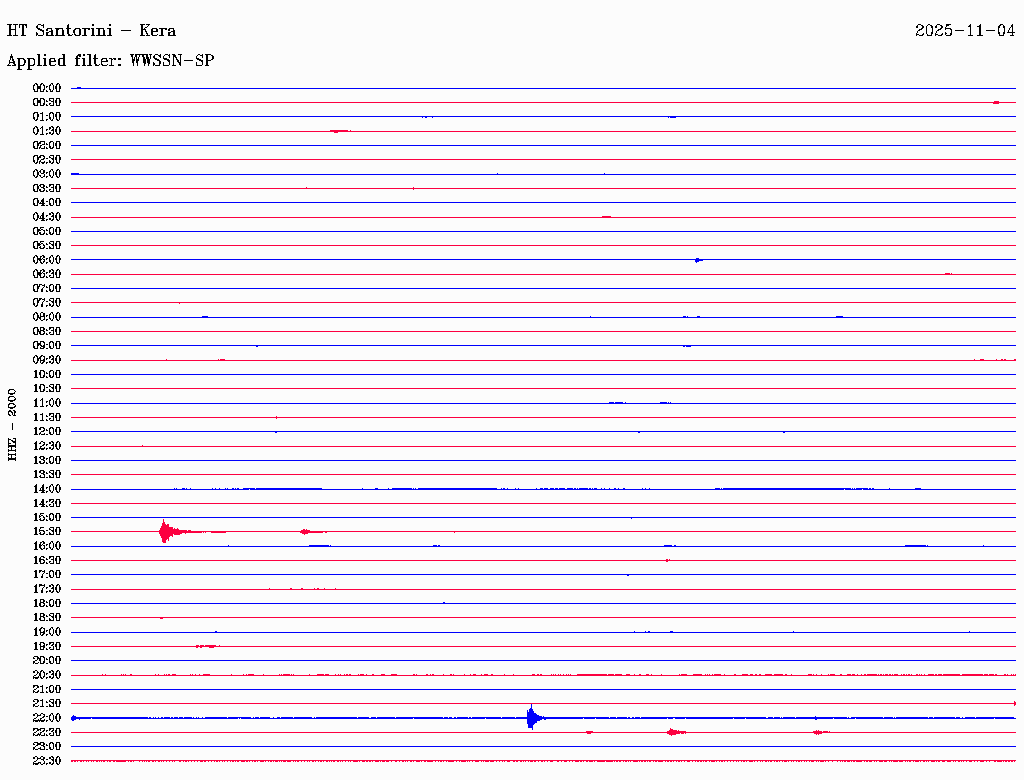This screenshot has height=780, width=1024.
Task: Click the 08:00 time label
Action: point(47,317)
